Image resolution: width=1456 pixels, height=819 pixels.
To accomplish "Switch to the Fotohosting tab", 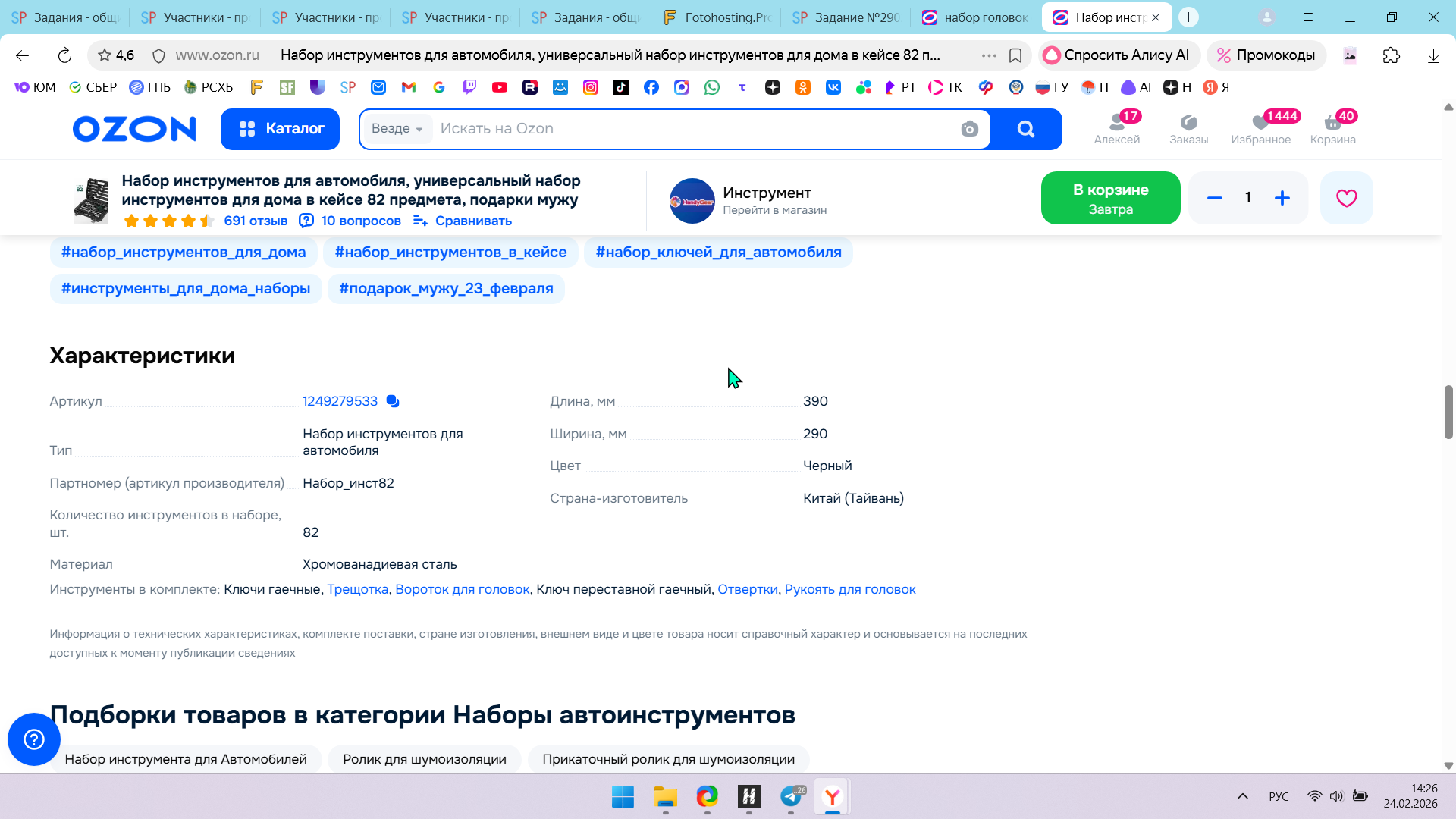I will click(x=717, y=17).
